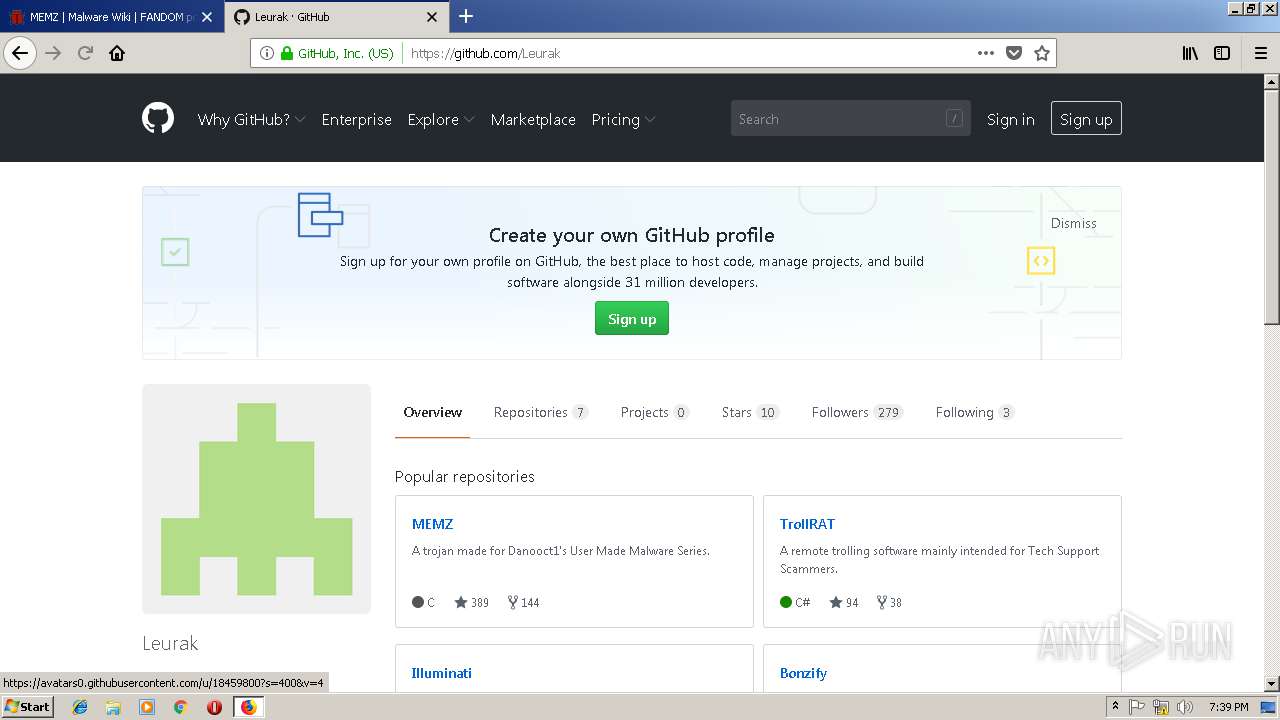Image resolution: width=1280 pixels, height=720 pixels.
Task: Expand the Why GitHub? dropdown
Action: coord(251,119)
